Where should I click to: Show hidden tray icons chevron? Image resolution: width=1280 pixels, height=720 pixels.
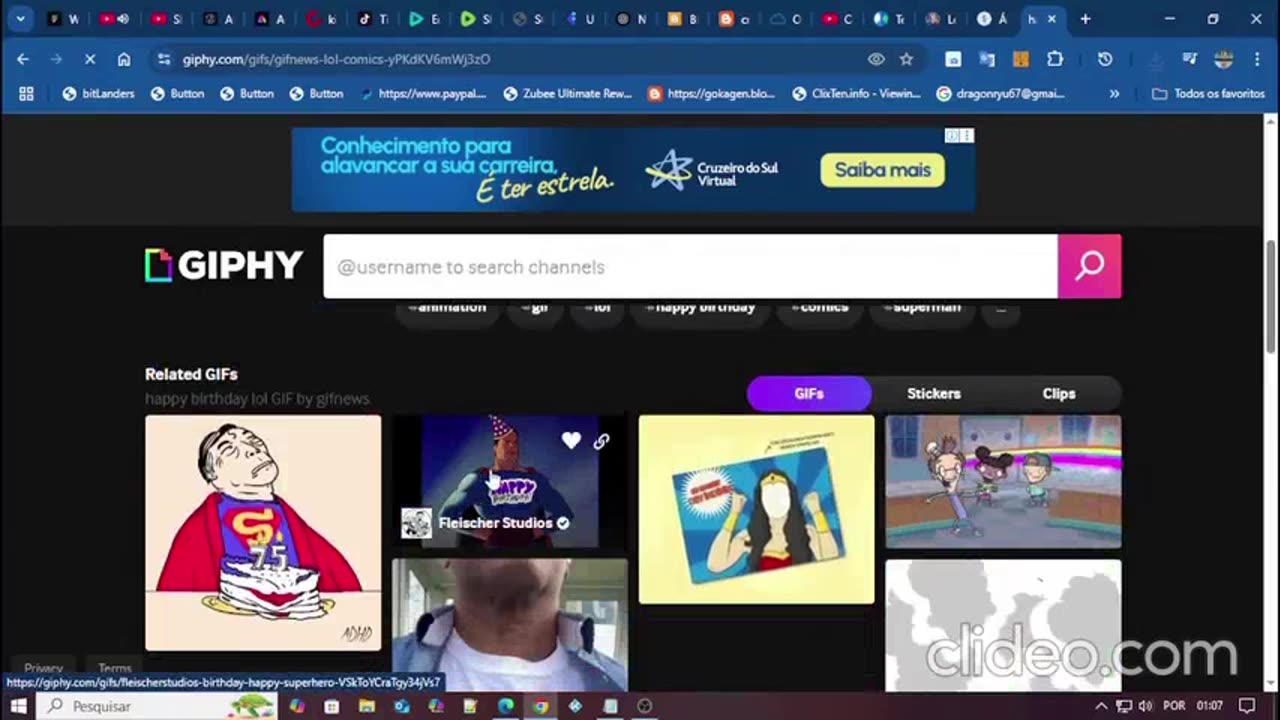1101,706
